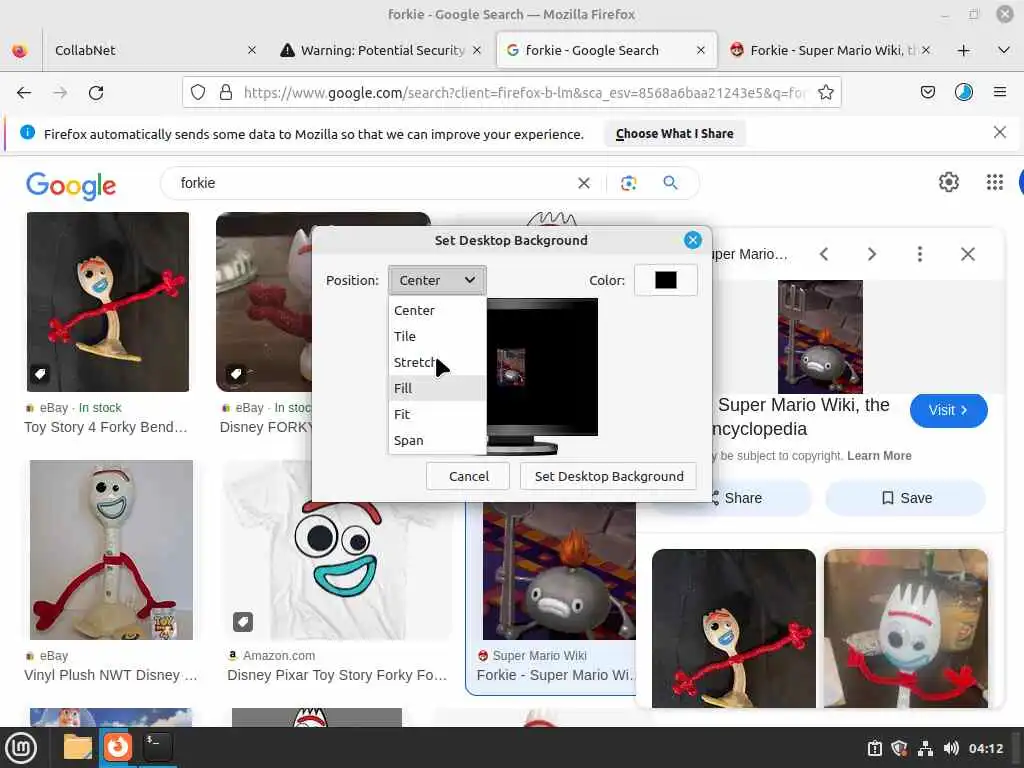
Task: View site security padlock information
Action: tap(226, 93)
